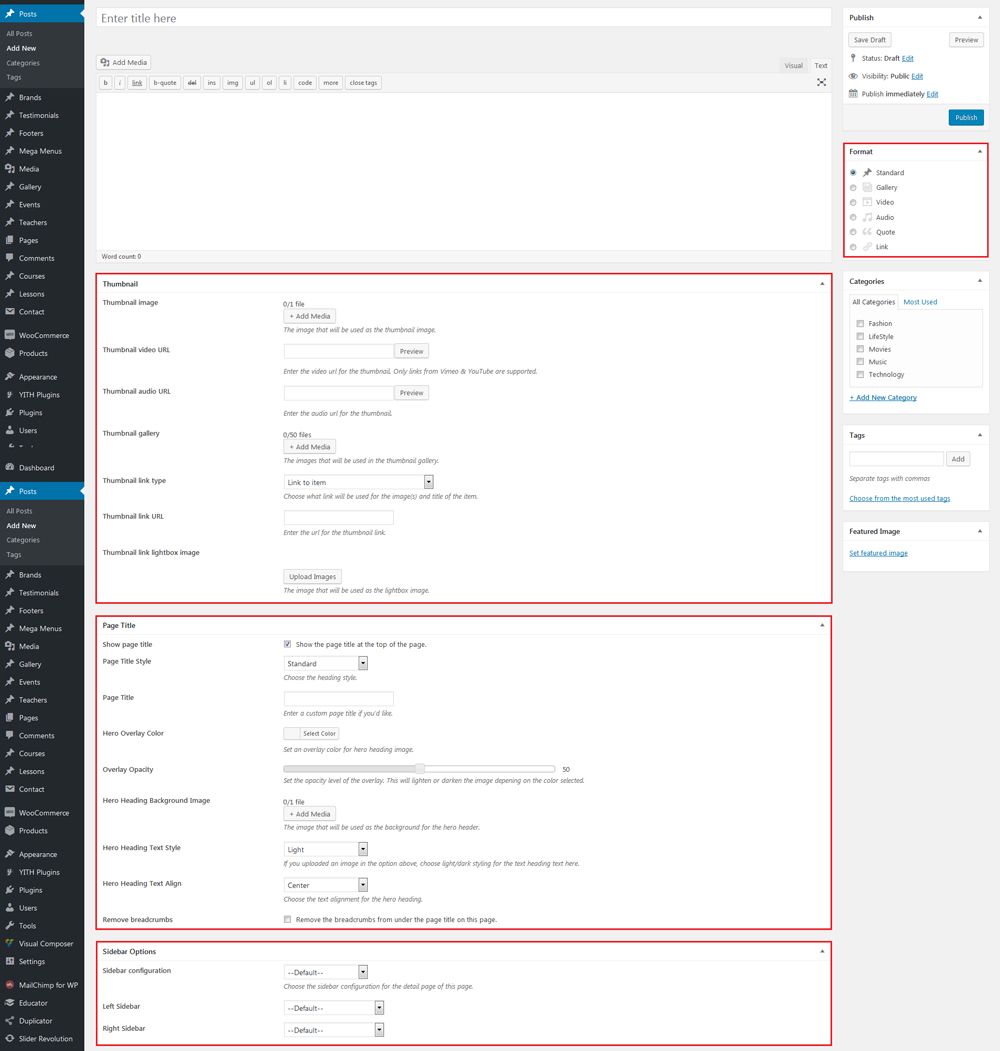Click the Settings icon in sidebar

[9, 961]
